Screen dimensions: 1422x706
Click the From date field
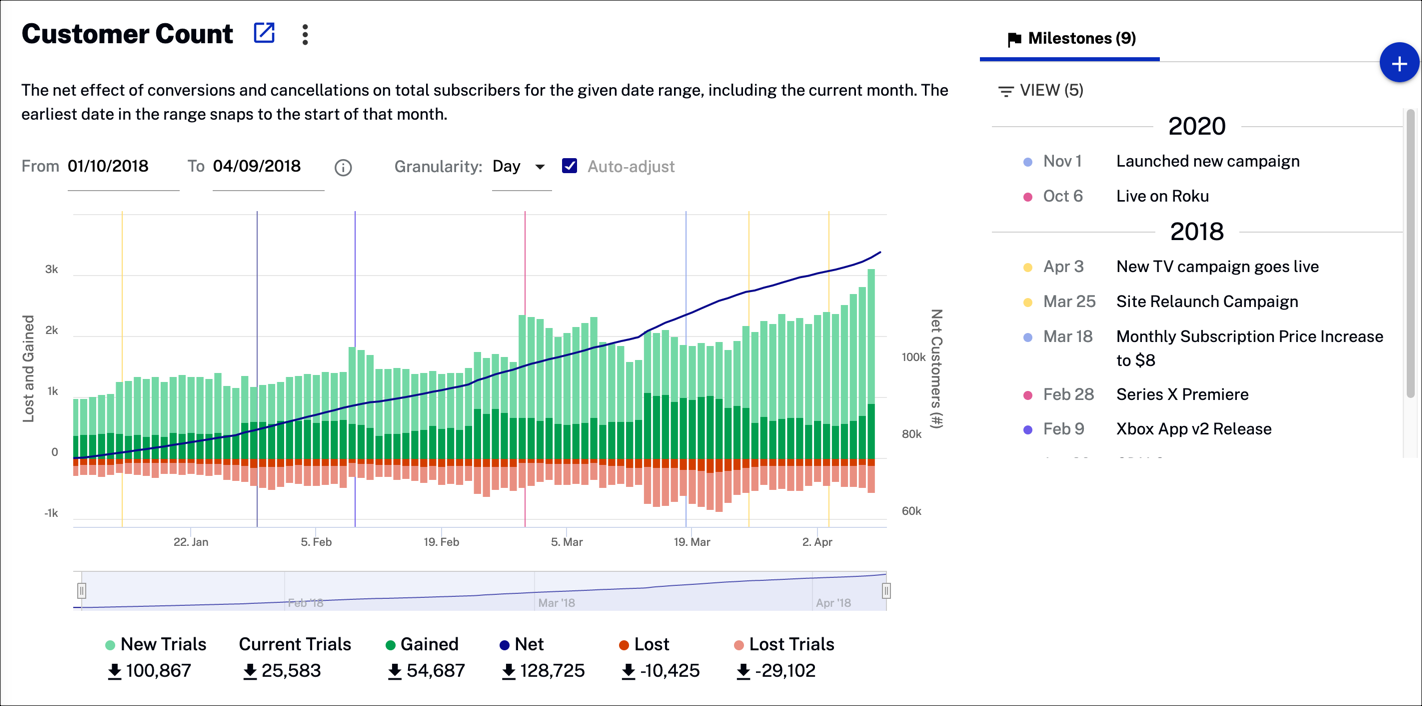(122, 167)
